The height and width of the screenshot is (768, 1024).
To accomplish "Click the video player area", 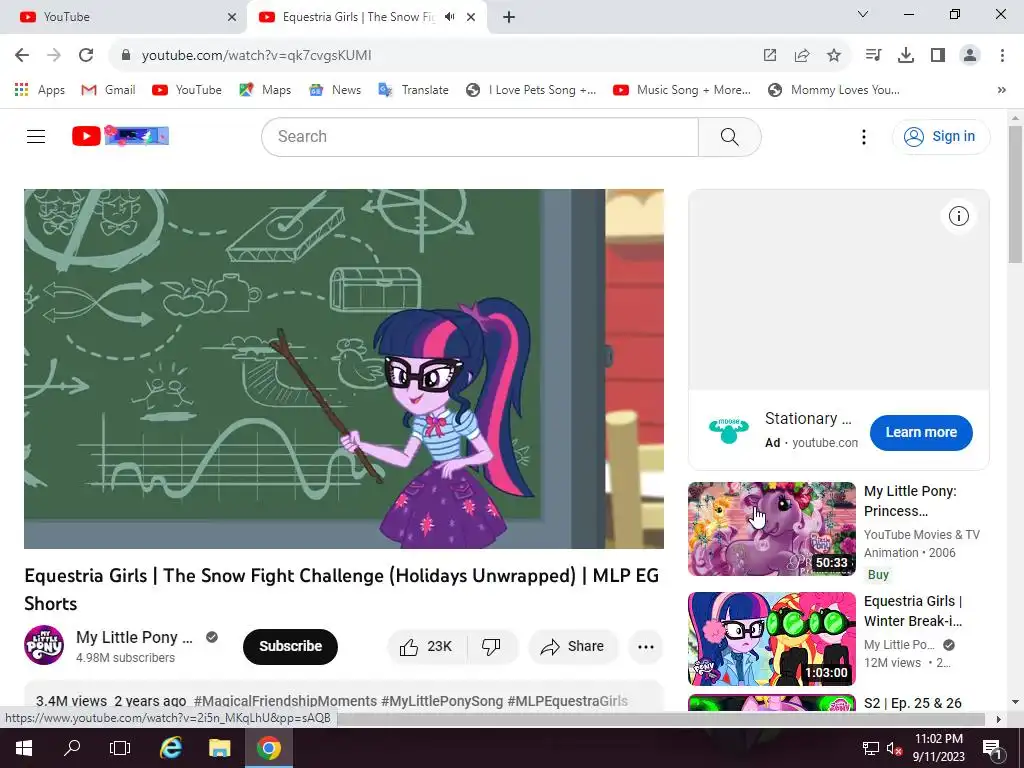I will (x=344, y=369).
